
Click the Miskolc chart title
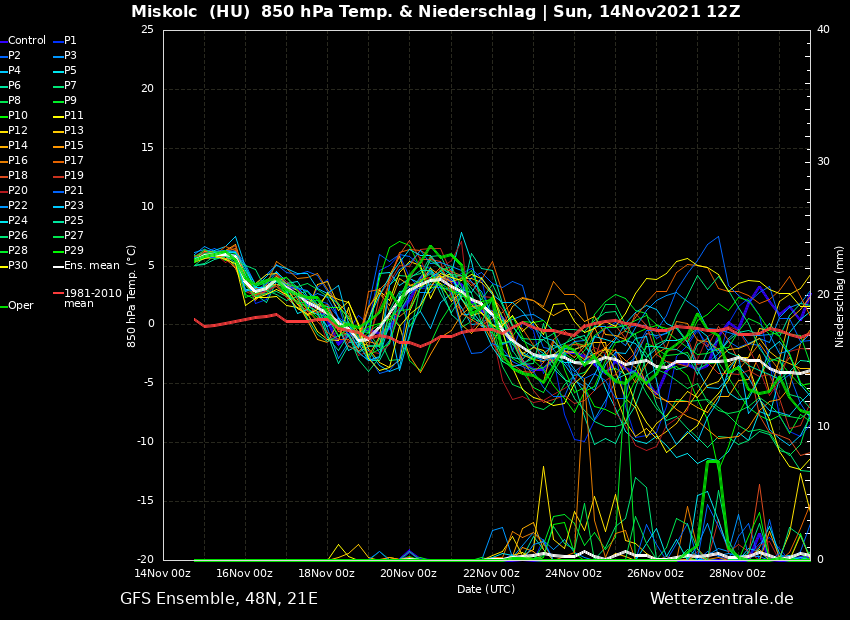pos(435,12)
